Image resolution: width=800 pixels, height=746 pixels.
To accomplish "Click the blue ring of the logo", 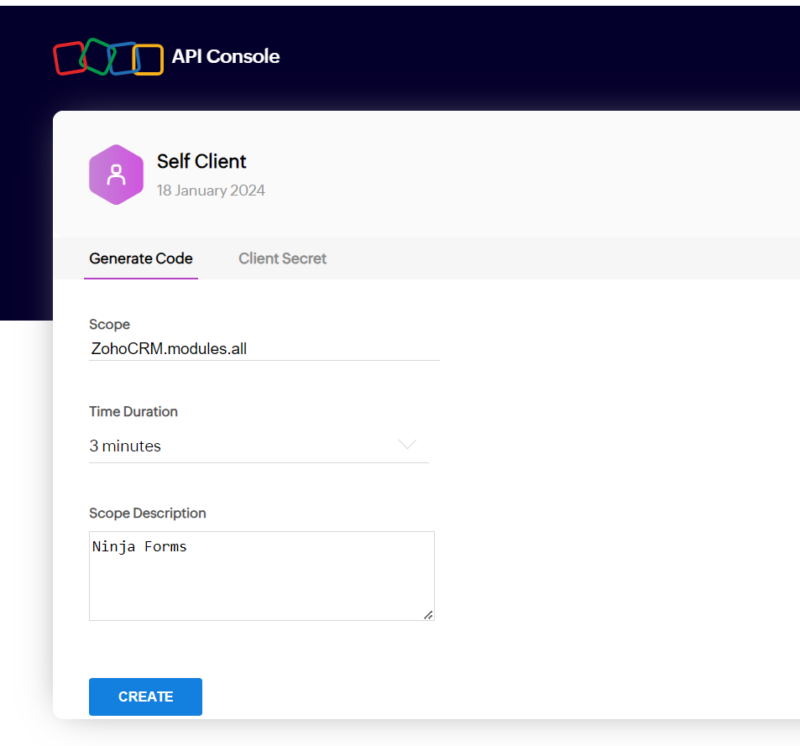I will (120, 60).
